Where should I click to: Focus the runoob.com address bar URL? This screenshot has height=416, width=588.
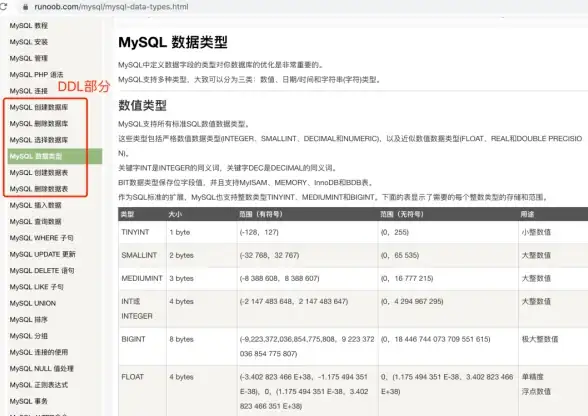[111, 7]
